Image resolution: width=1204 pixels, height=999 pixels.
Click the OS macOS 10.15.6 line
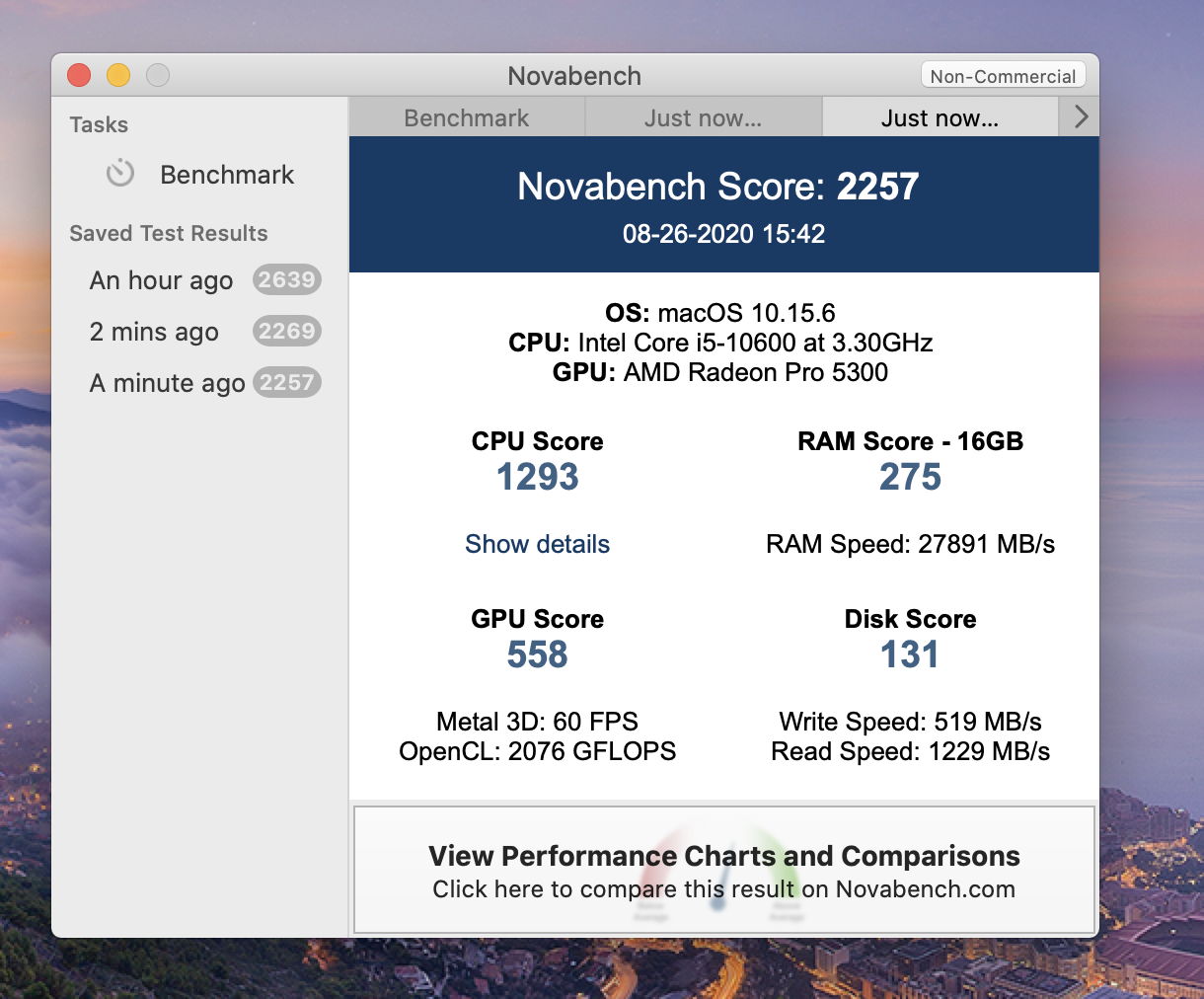point(720,313)
